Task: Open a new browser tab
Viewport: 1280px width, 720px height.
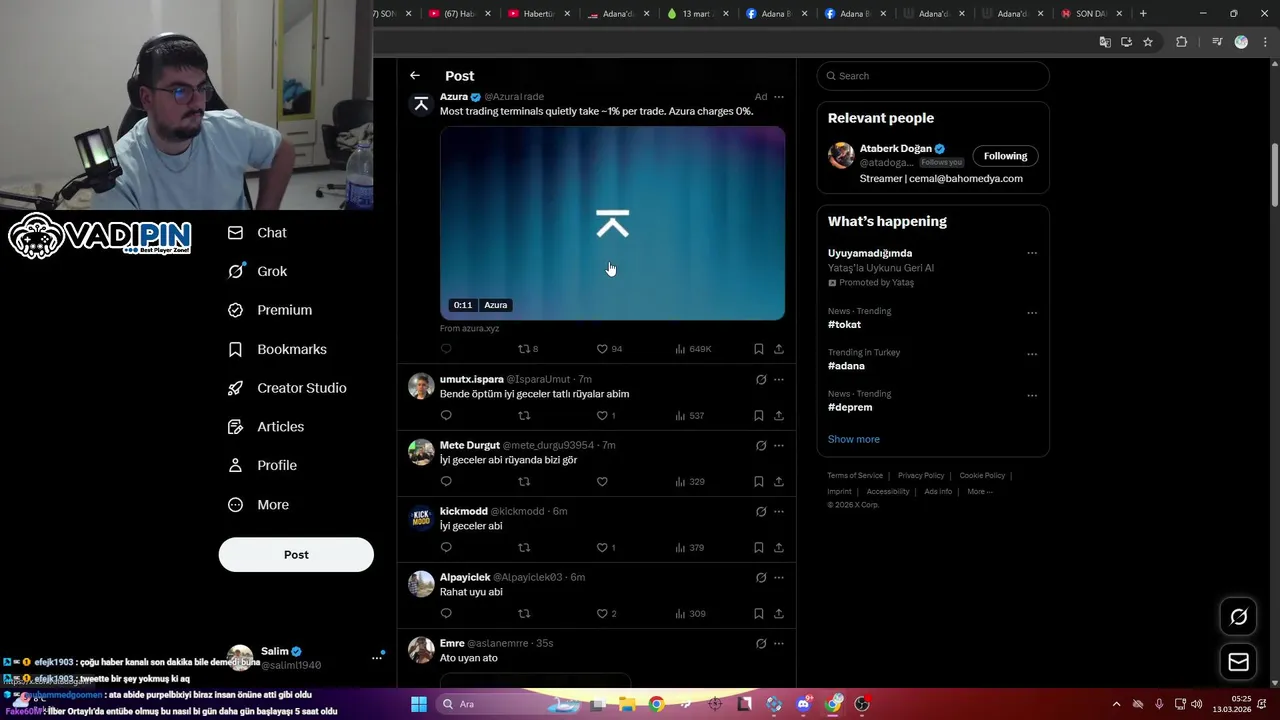Action: click(1143, 14)
